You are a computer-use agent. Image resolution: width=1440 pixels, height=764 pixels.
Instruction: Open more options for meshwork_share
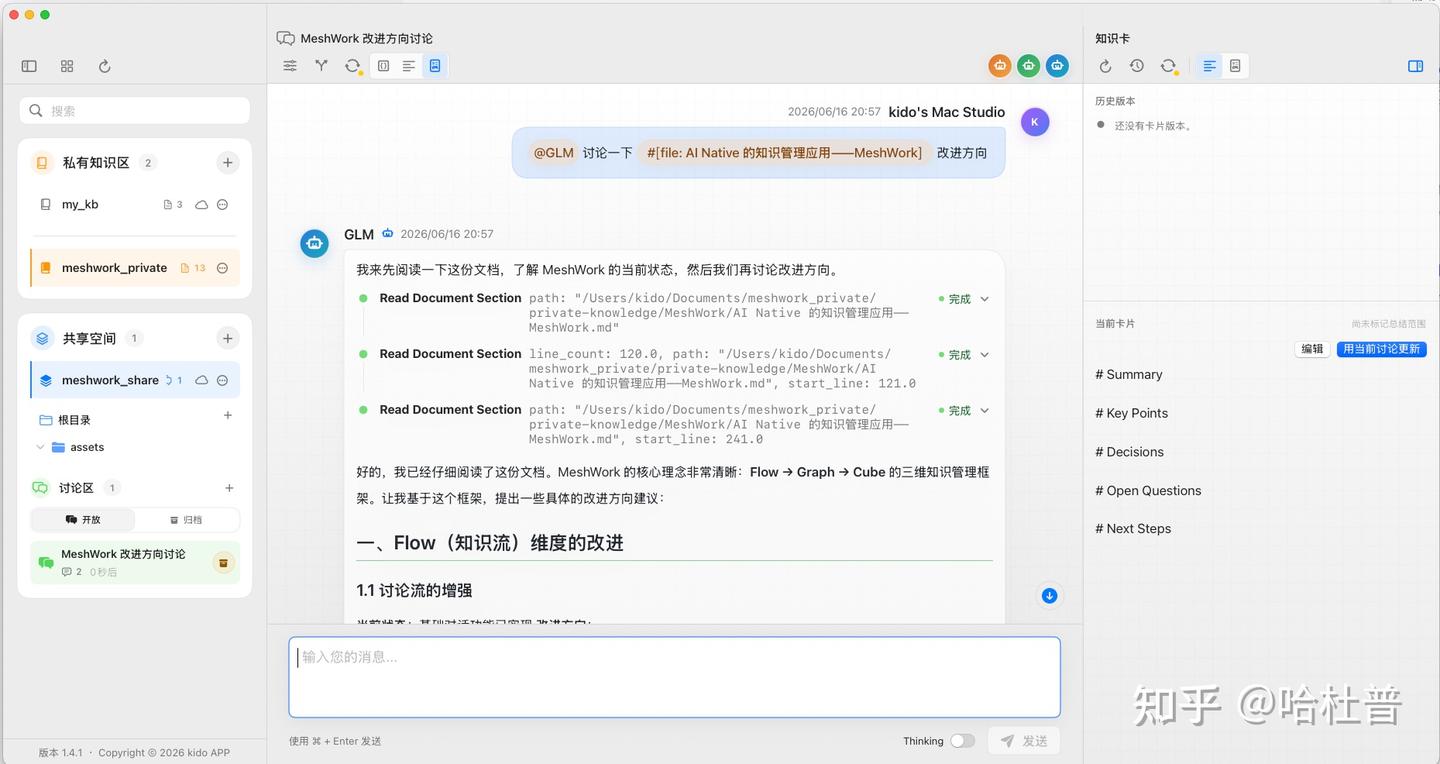point(223,380)
